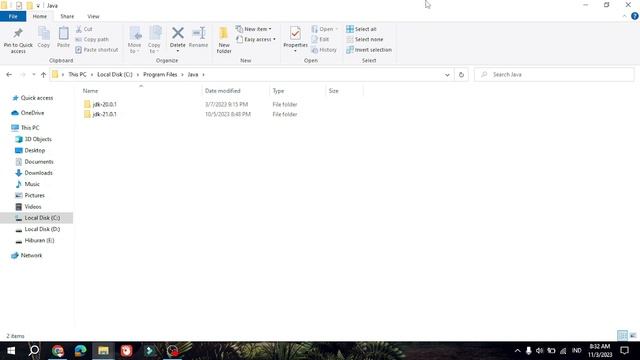Click Local Disk (C:) breadcrumb
Viewport: 640px width, 360px height.
pos(115,75)
